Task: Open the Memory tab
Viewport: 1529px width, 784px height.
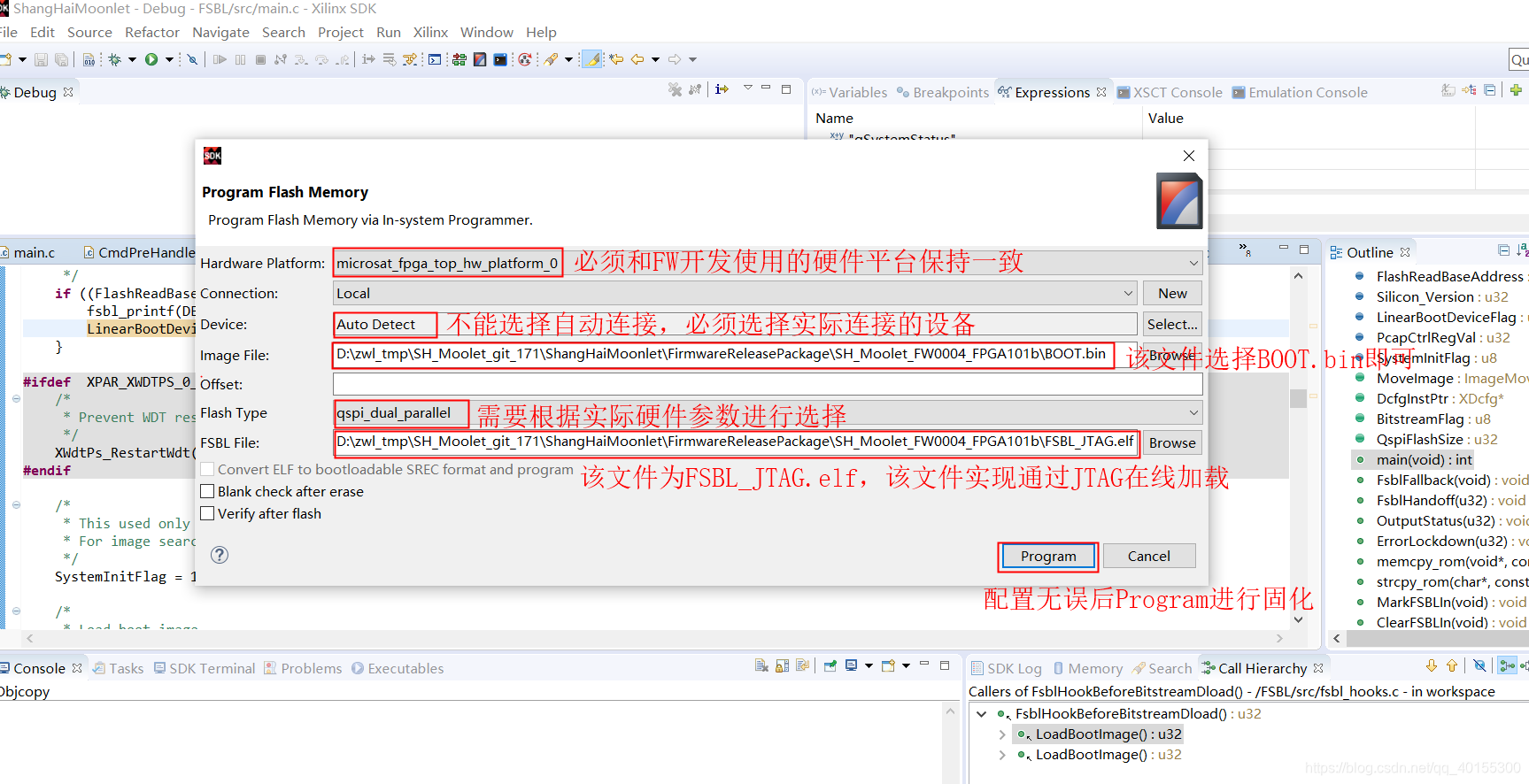Action: pyautogui.click(x=1088, y=668)
